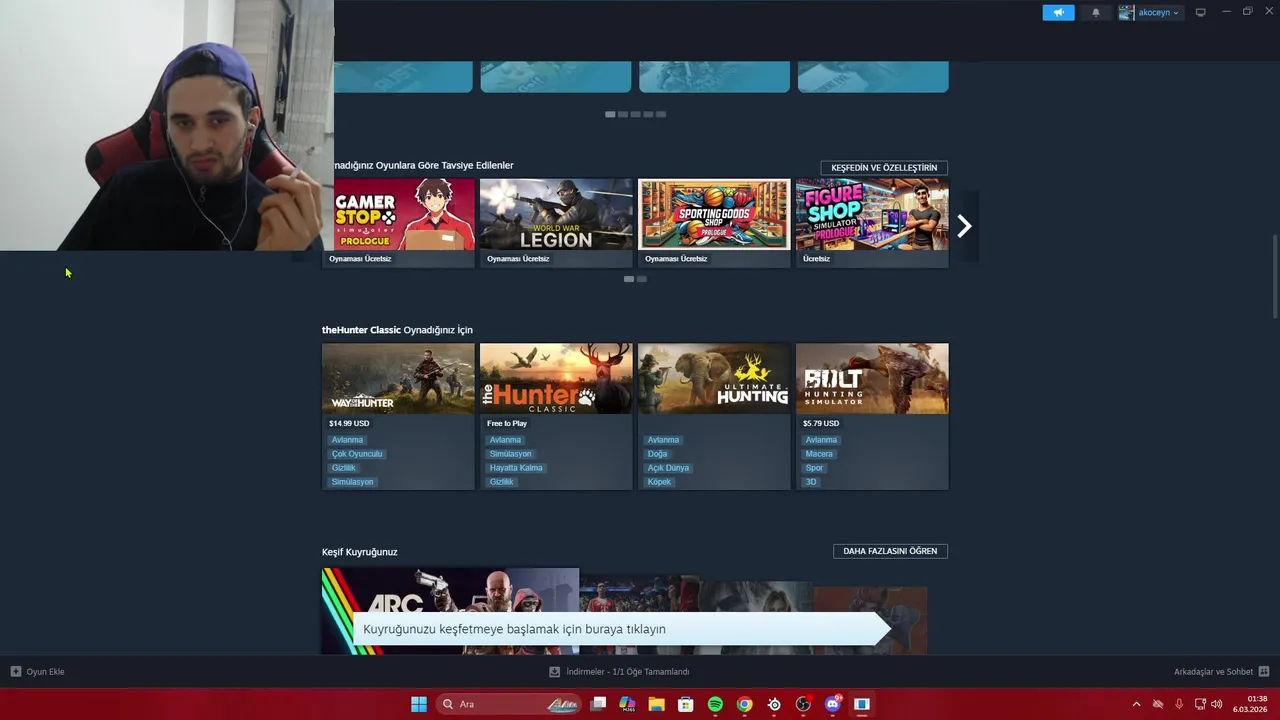
Task: Click Açık Dünya tag on Ultimate Hunting
Action: point(668,468)
